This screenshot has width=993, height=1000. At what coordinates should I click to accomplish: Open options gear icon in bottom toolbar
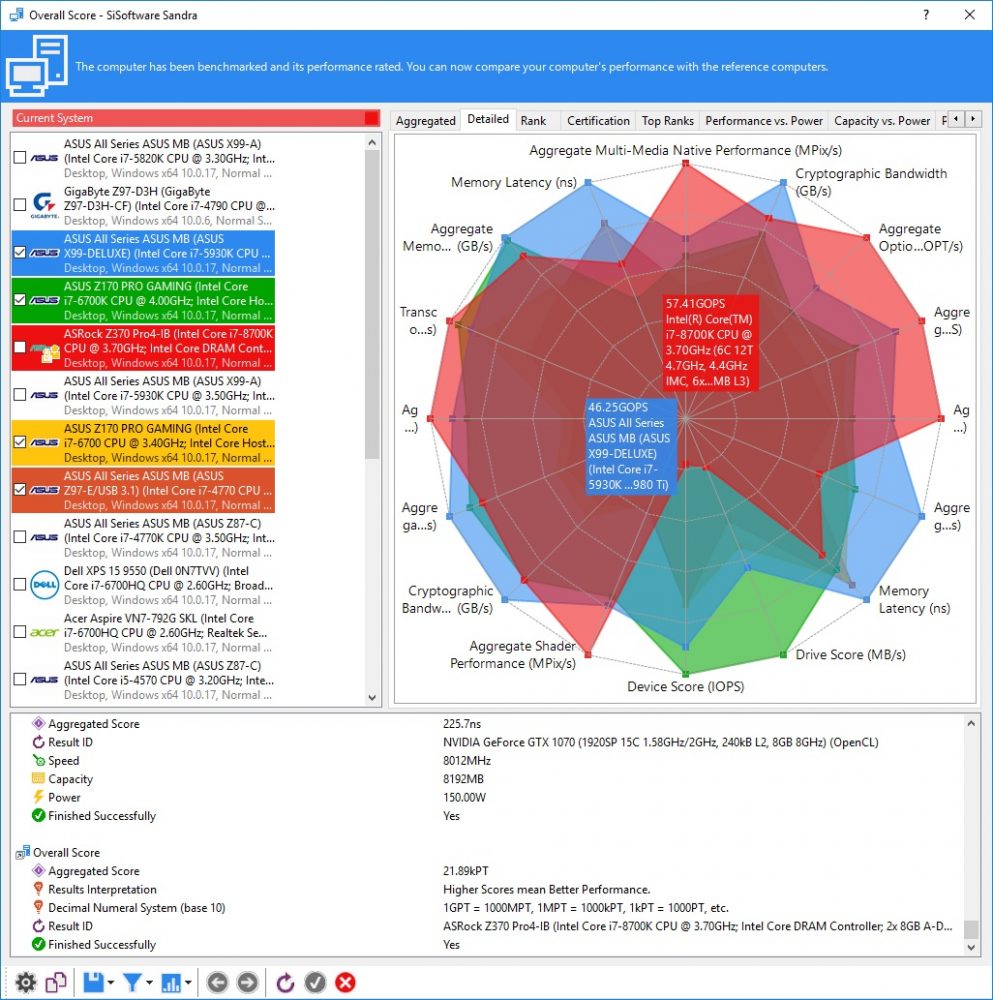[26, 982]
